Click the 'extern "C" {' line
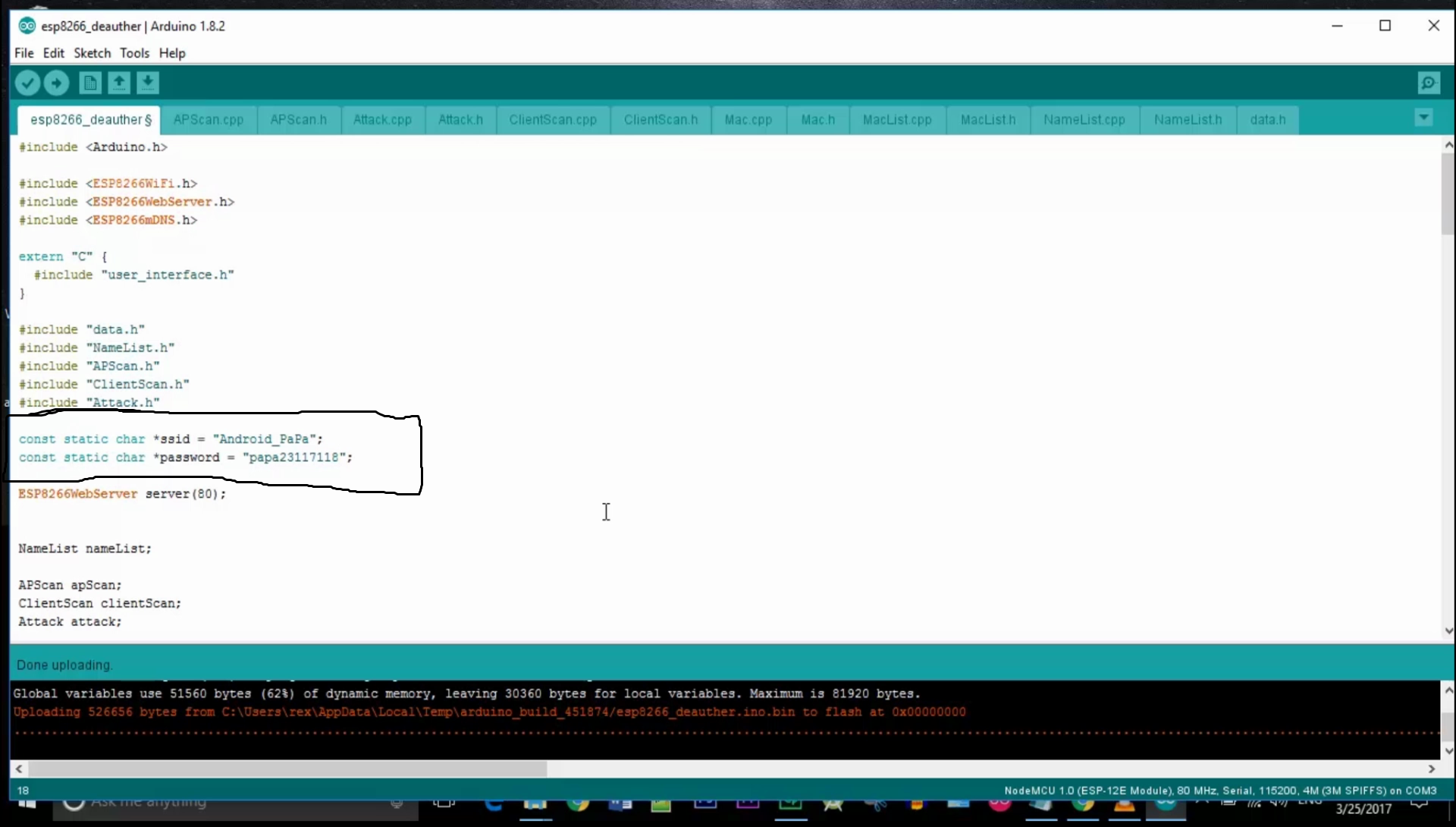 pyautogui.click(x=63, y=256)
